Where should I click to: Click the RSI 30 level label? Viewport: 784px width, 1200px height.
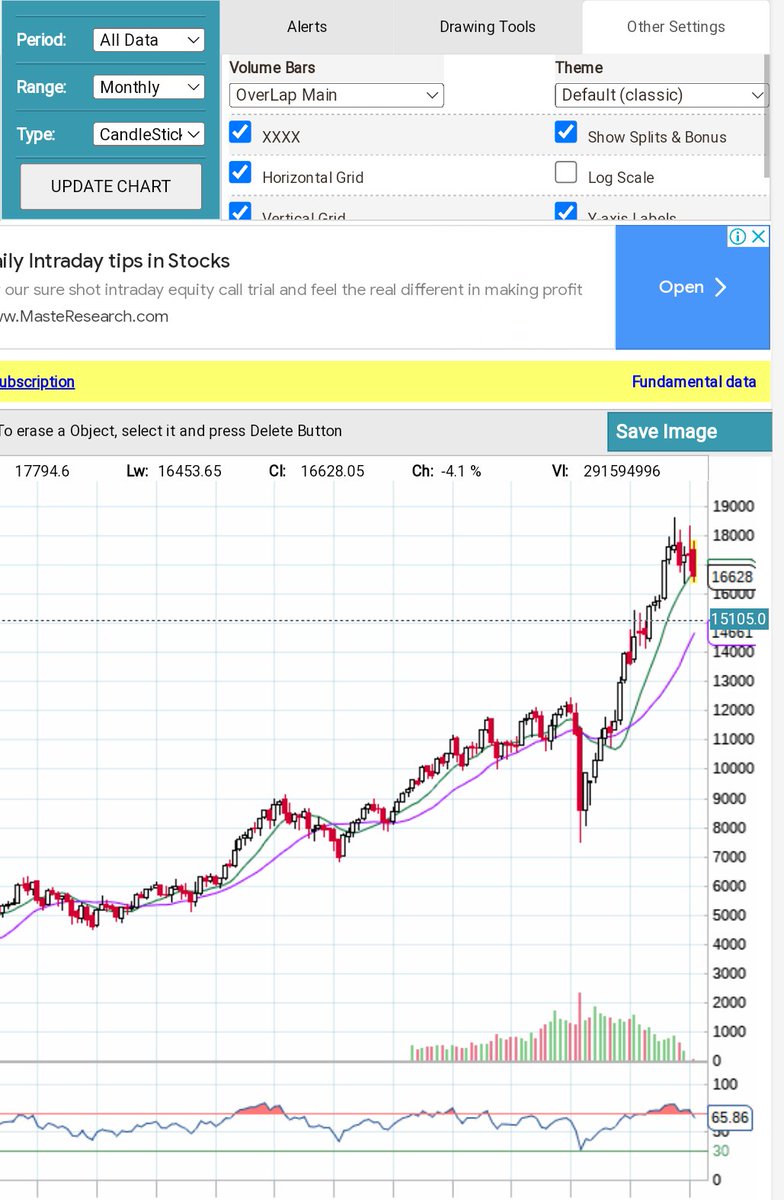(720, 1151)
